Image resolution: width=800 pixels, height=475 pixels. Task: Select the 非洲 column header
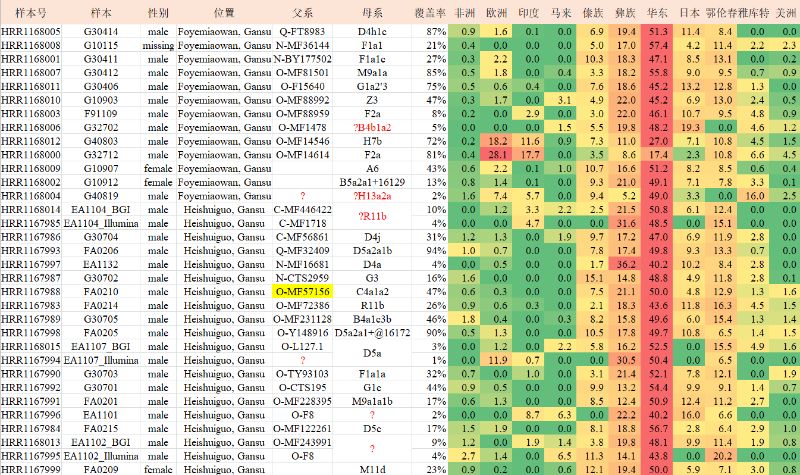(464, 13)
